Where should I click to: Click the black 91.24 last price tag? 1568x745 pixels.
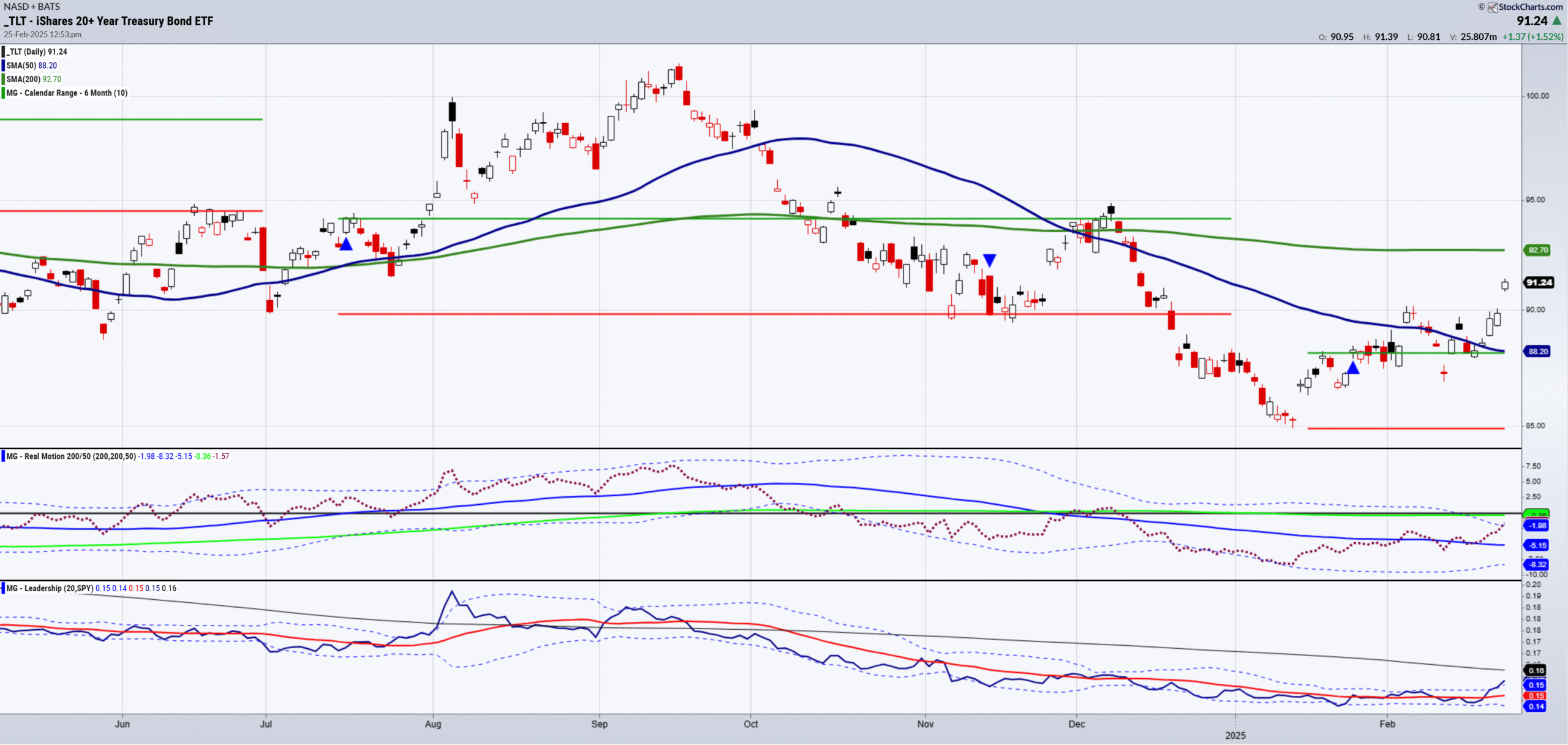tap(1539, 282)
